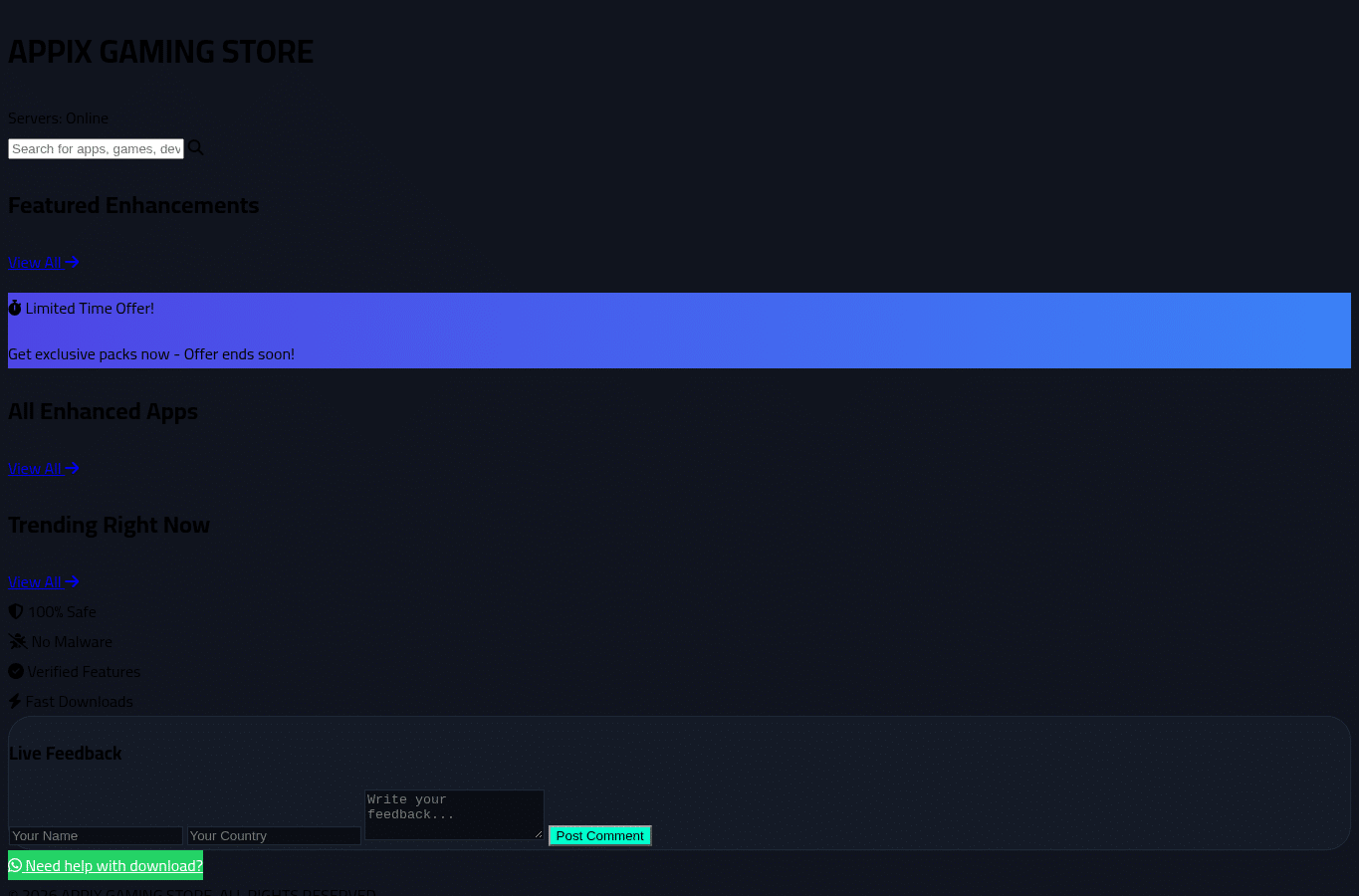The height and width of the screenshot is (896, 1359).
Task: Select the Your Country input box
Action: point(274,836)
